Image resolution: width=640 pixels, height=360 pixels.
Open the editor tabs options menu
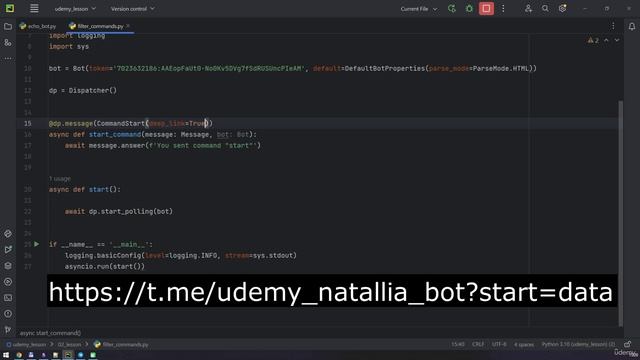613,26
